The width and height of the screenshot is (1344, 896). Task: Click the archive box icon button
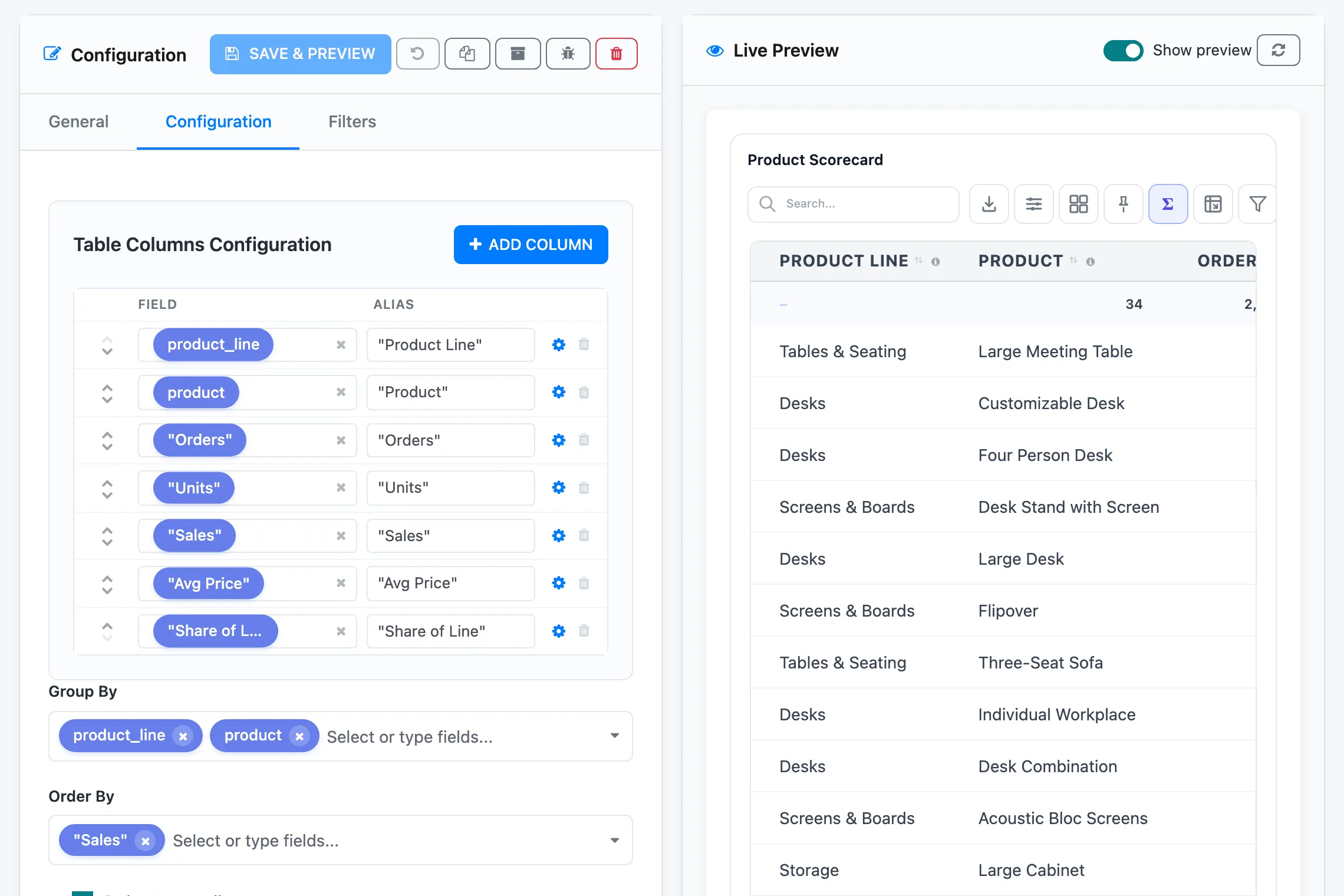click(518, 54)
